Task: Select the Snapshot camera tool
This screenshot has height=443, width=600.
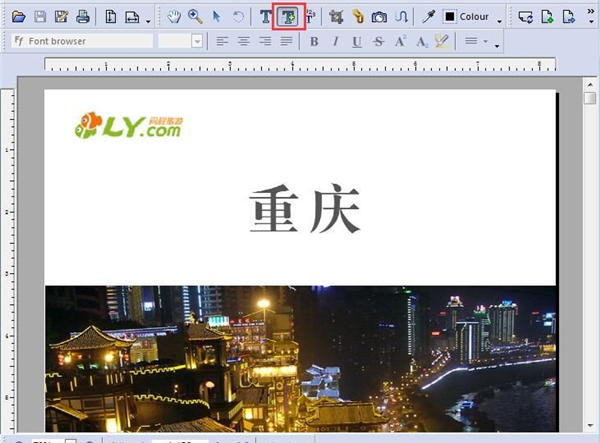Action: [x=379, y=17]
